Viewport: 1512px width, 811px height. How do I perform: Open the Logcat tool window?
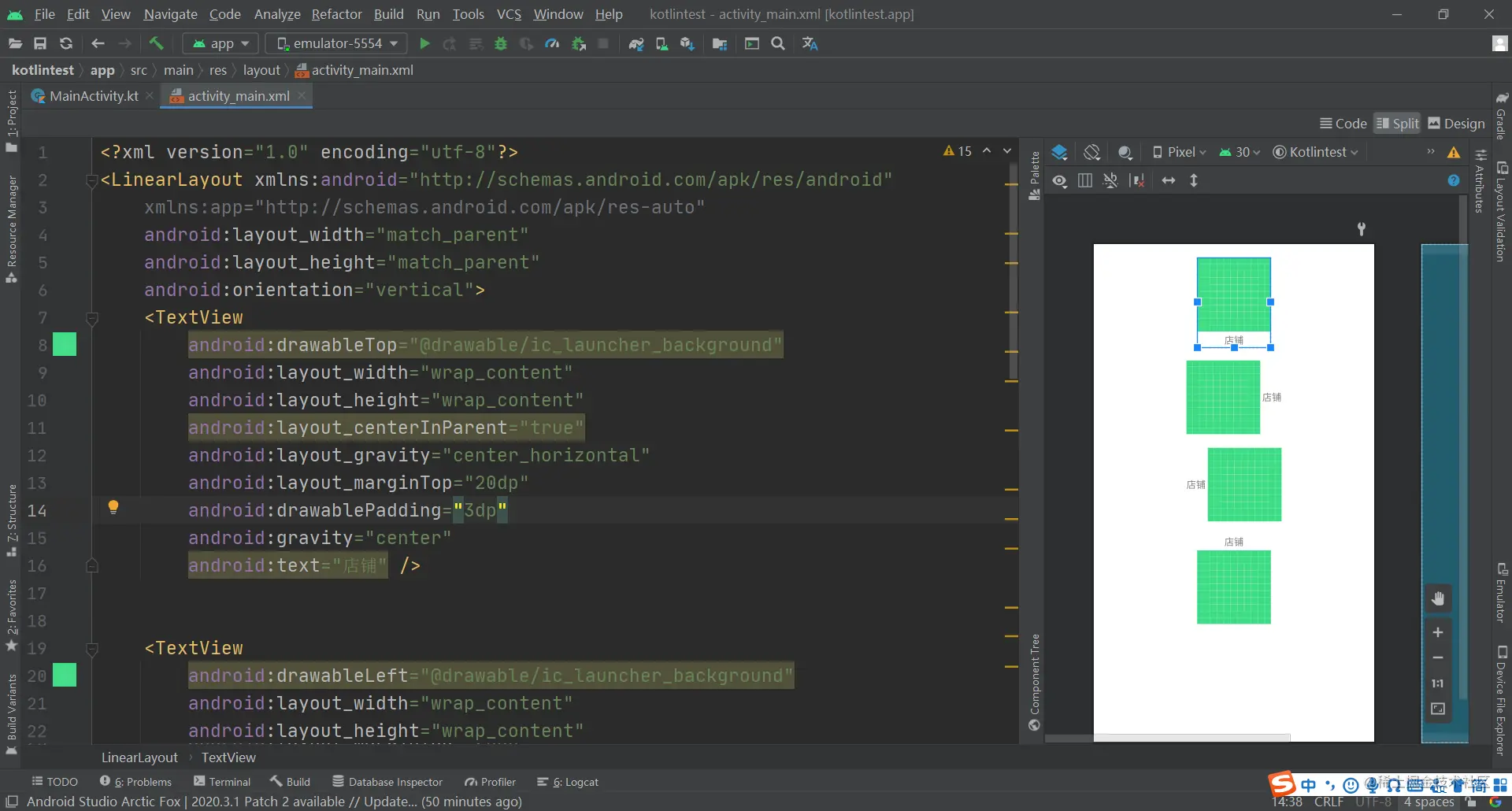point(568,782)
